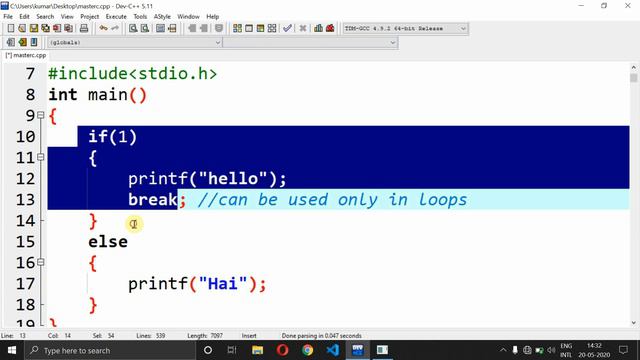Open Find using the toolbar icon
The image size is (640, 360).
(x=133, y=28)
